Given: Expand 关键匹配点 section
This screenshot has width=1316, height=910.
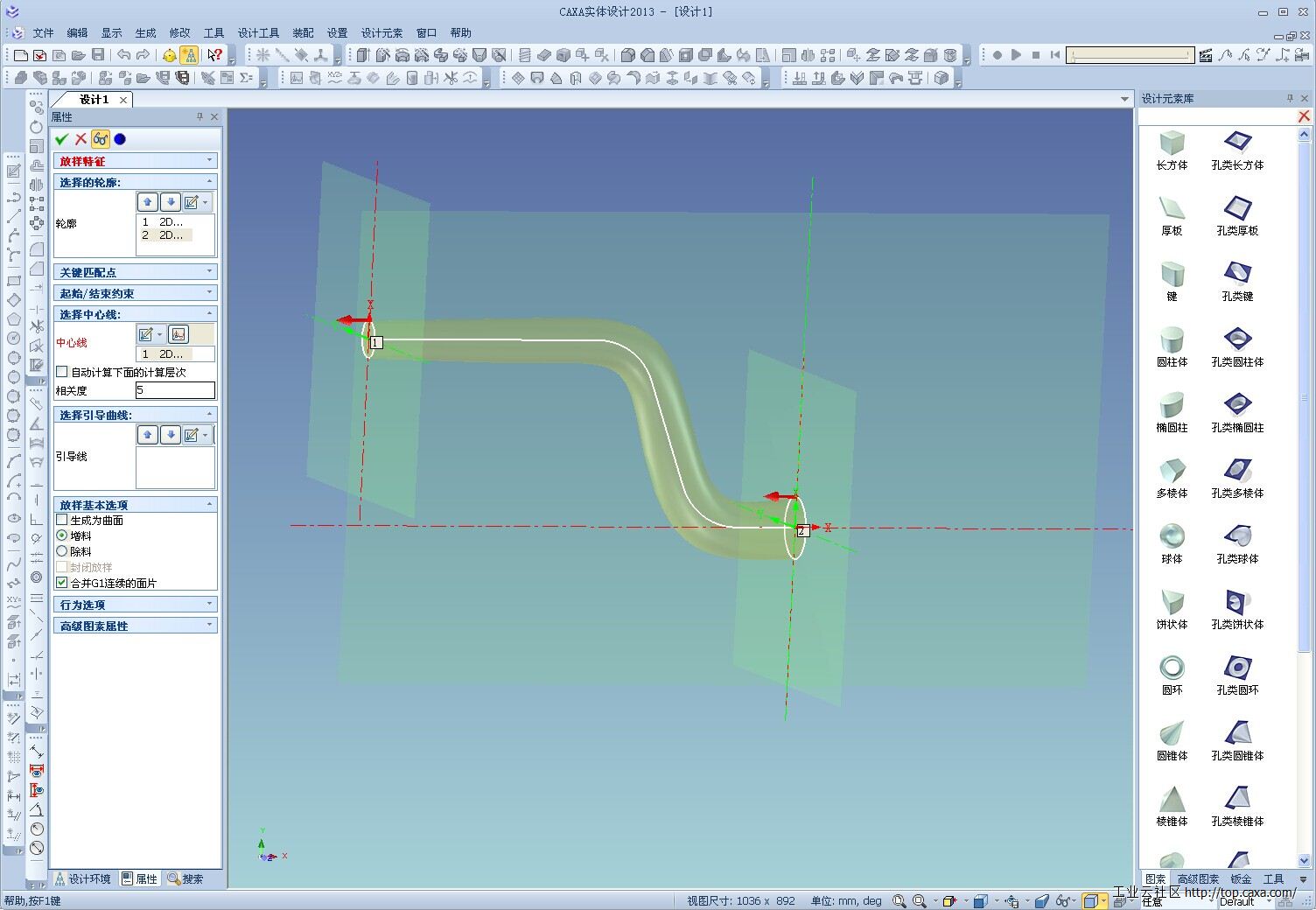Looking at the screenshot, I should [x=136, y=272].
